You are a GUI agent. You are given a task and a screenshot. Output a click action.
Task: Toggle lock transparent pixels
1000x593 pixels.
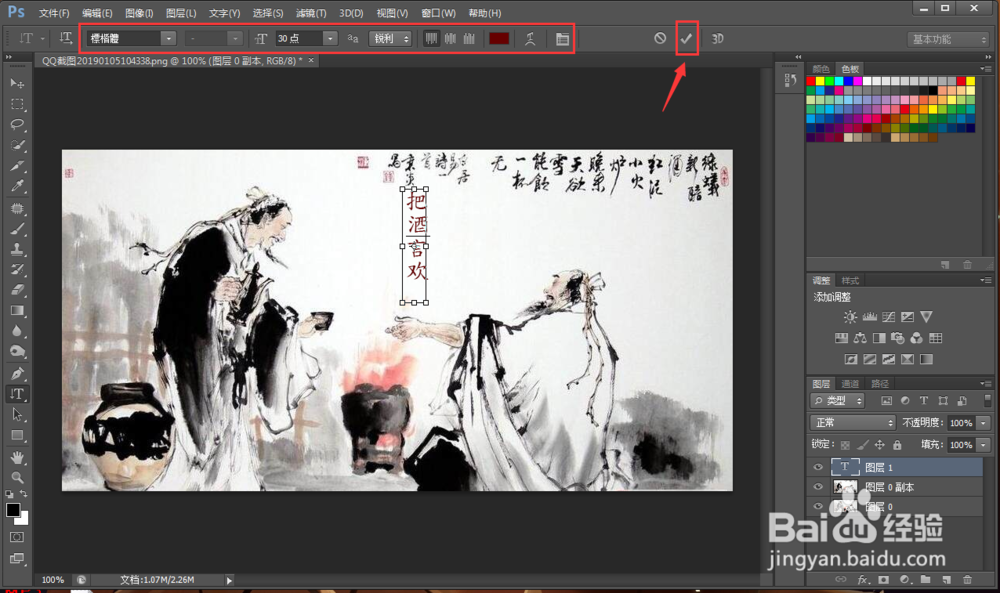coord(845,444)
